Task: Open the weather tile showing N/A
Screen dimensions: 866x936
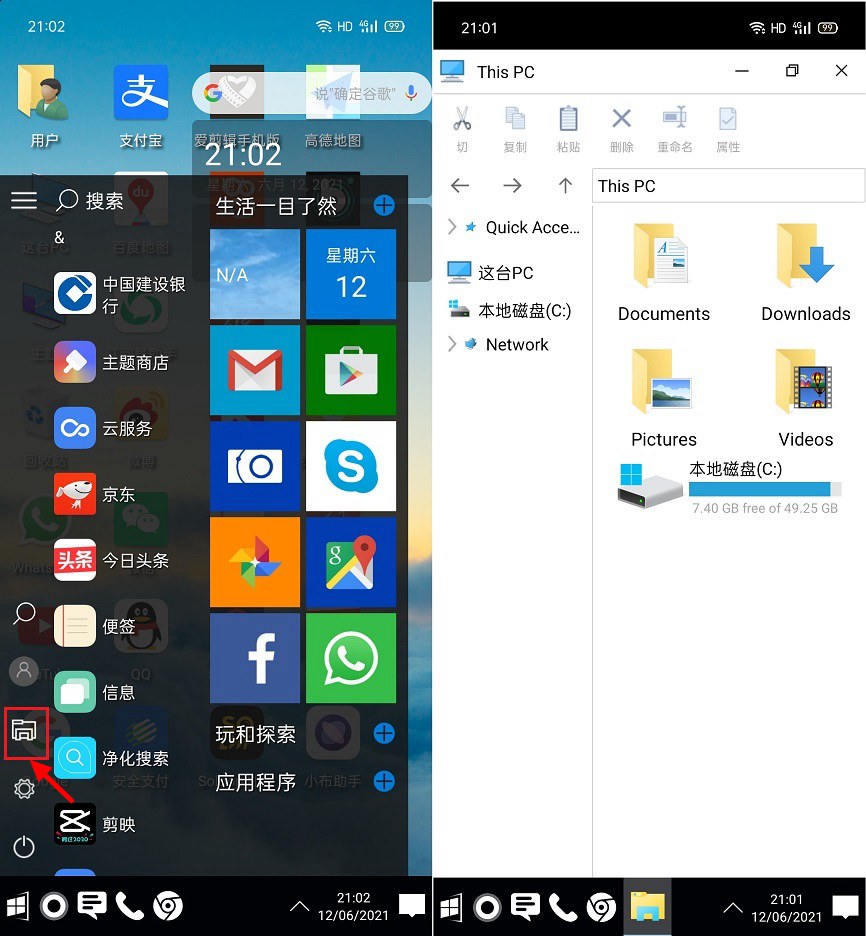Action: tap(255, 274)
